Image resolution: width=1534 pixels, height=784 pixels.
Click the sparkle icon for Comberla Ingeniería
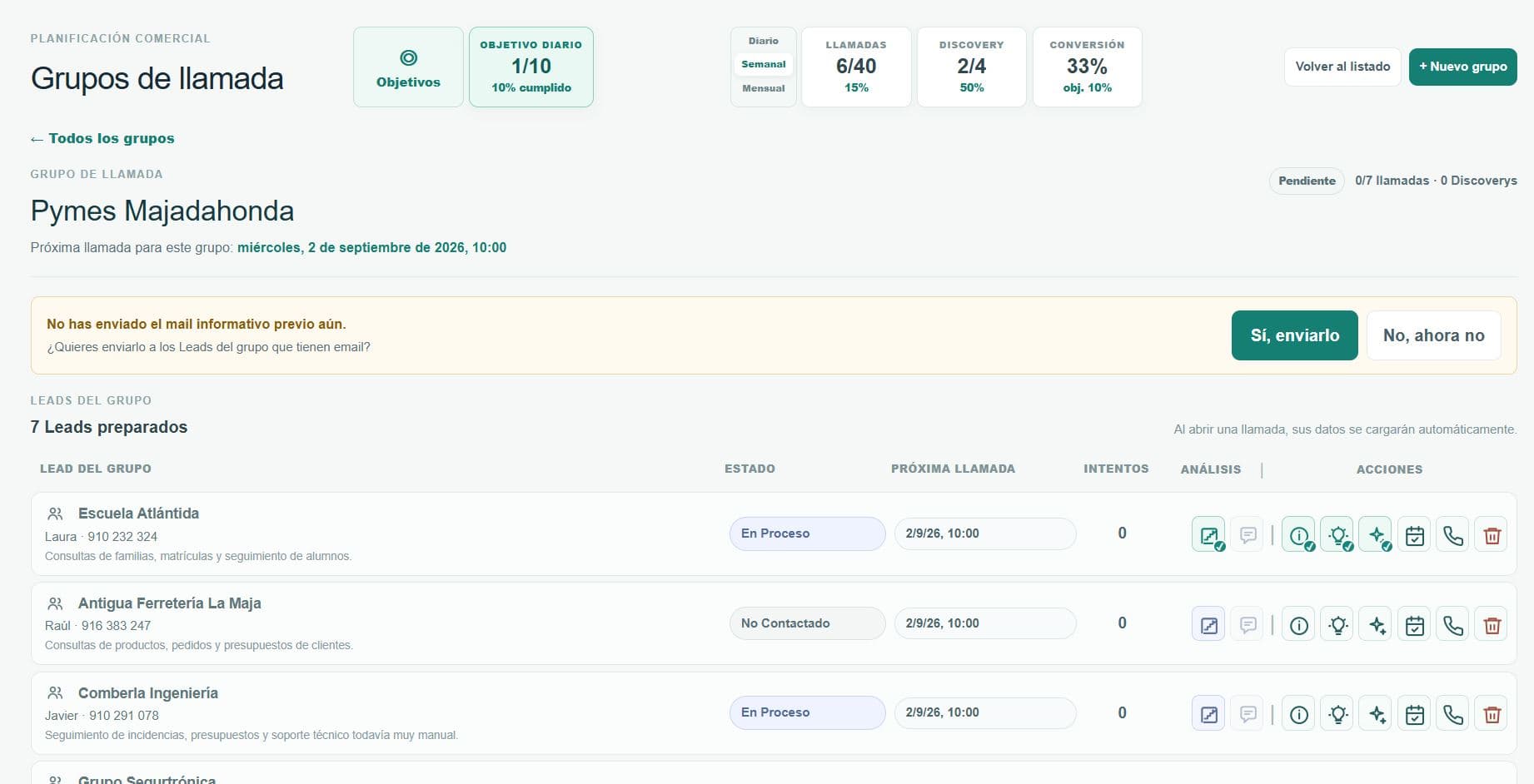1376,713
